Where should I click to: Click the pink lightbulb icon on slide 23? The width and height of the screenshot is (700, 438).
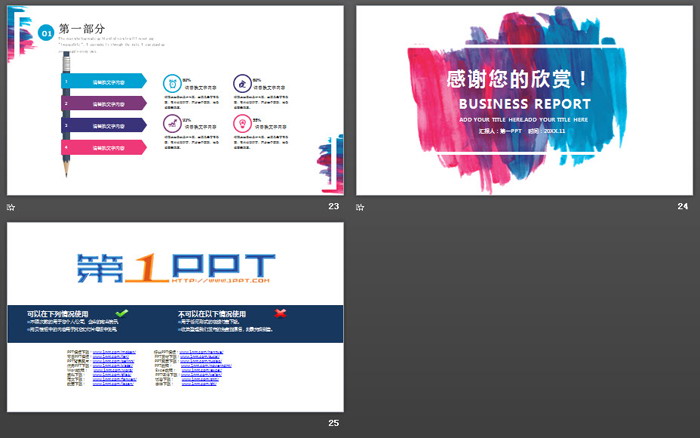[x=242, y=124]
